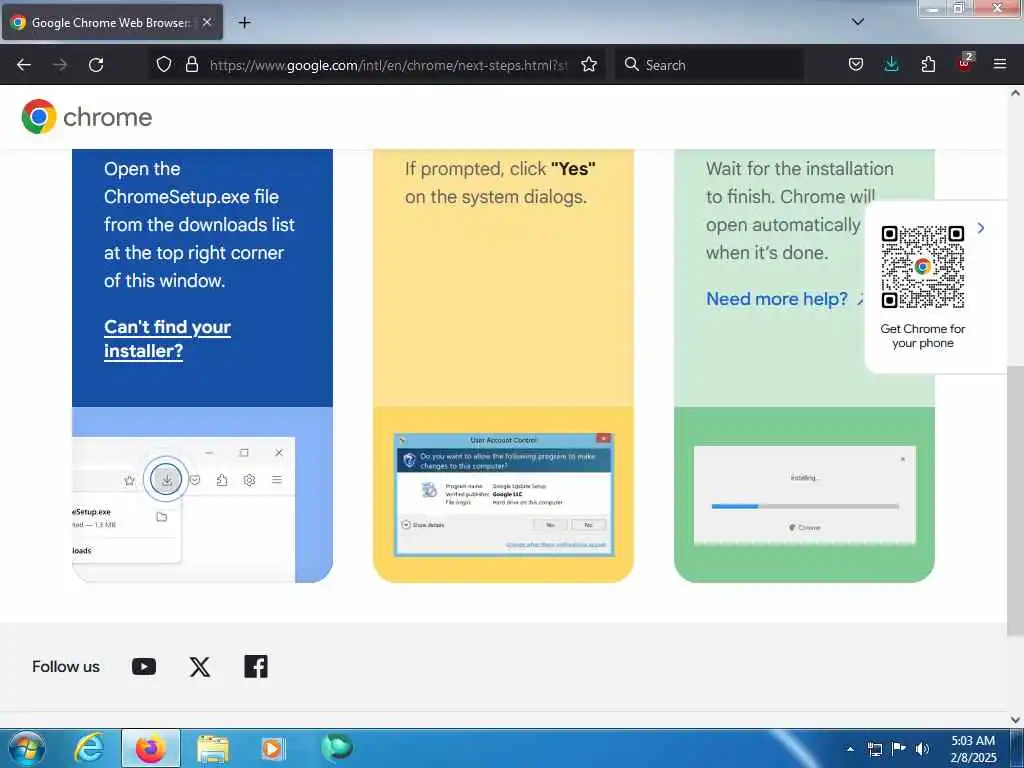1024x768 pixels.
Task: Open the Windows Start menu
Action: pyautogui.click(x=27, y=748)
